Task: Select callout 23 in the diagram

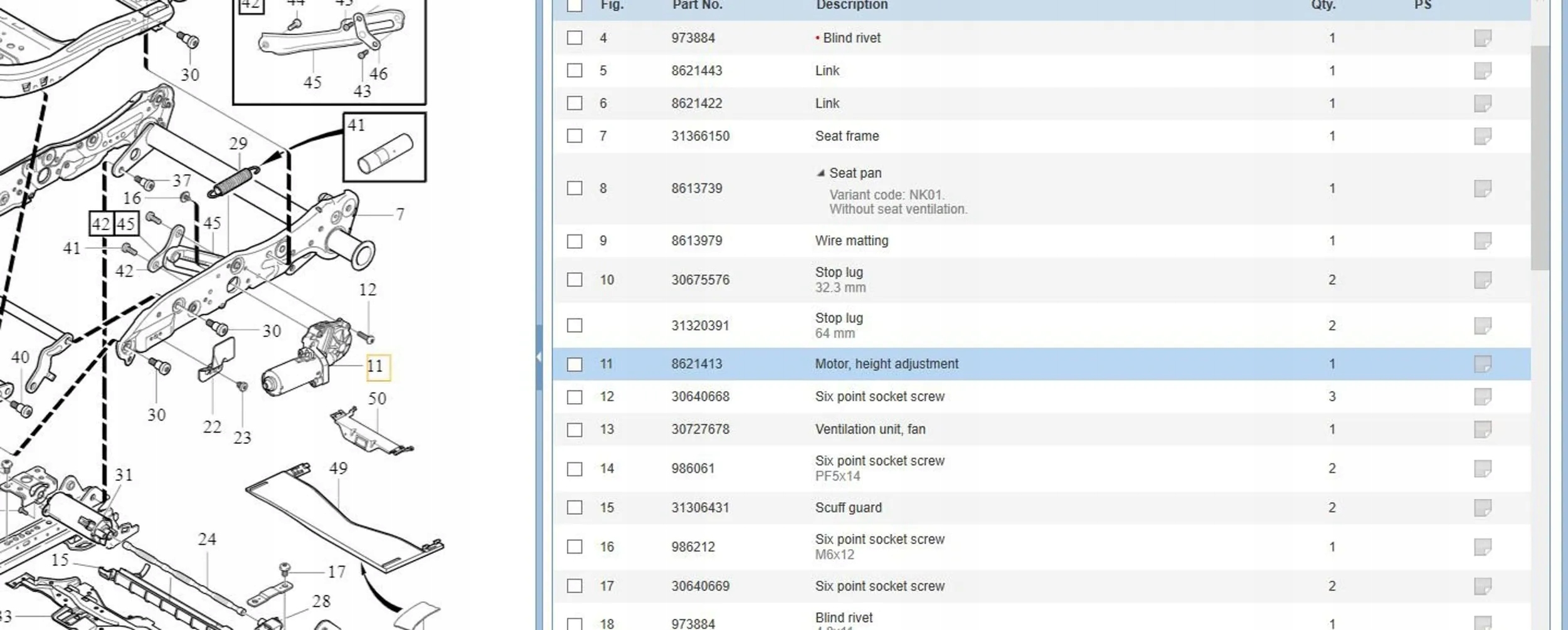Action: [242, 438]
